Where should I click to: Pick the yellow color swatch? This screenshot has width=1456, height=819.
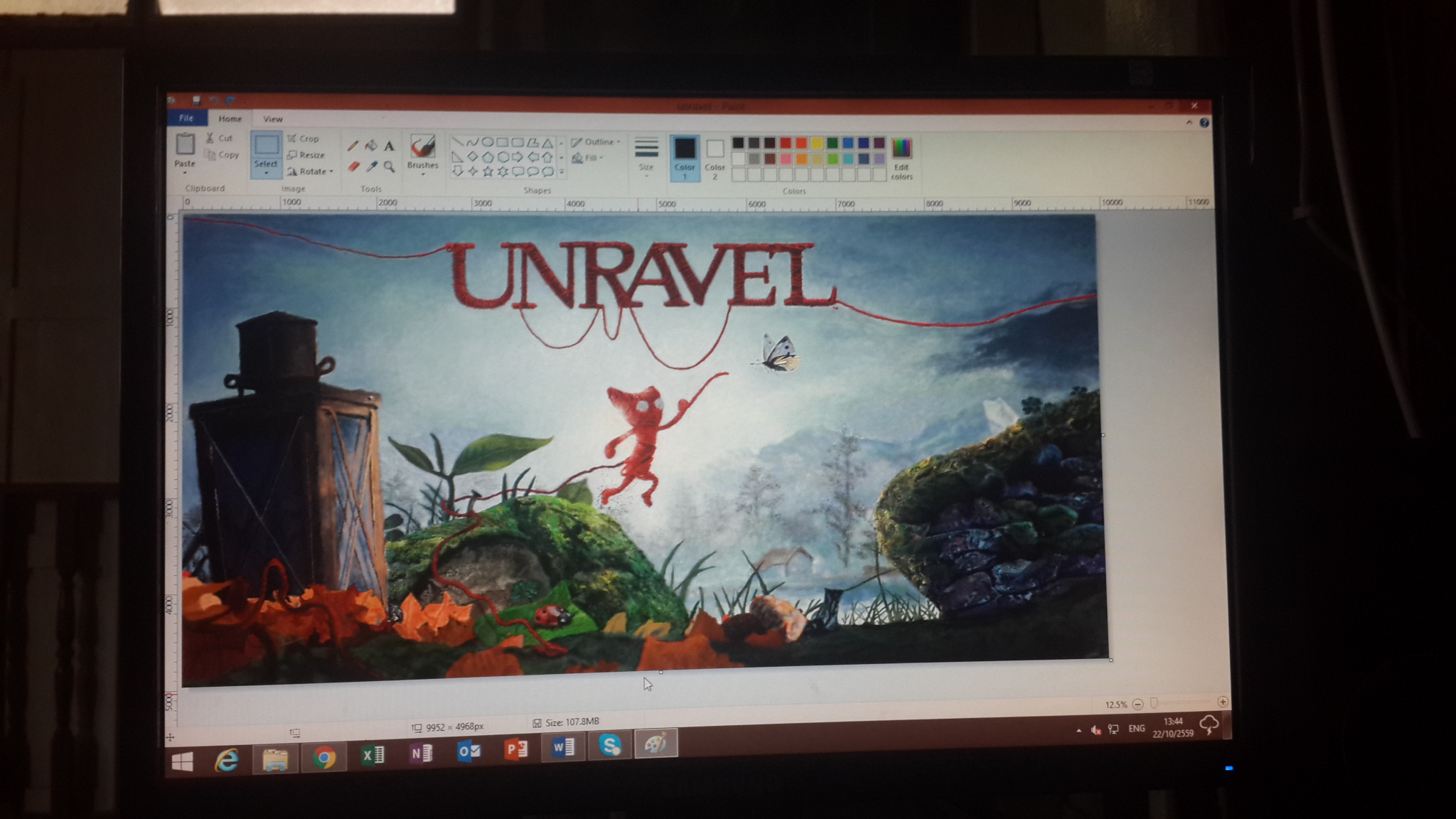[x=816, y=143]
